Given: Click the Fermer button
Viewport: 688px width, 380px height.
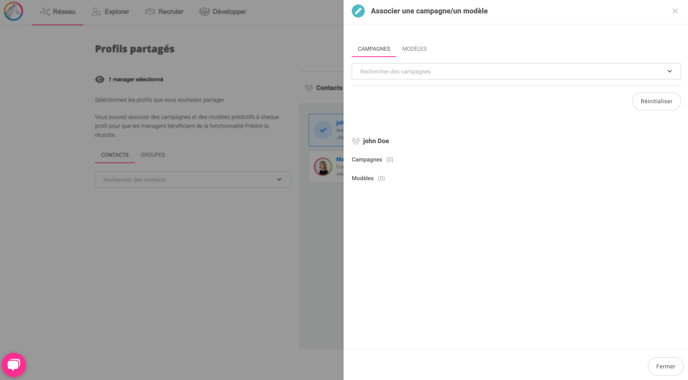Looking at the screenshot, I should (666, 366).
